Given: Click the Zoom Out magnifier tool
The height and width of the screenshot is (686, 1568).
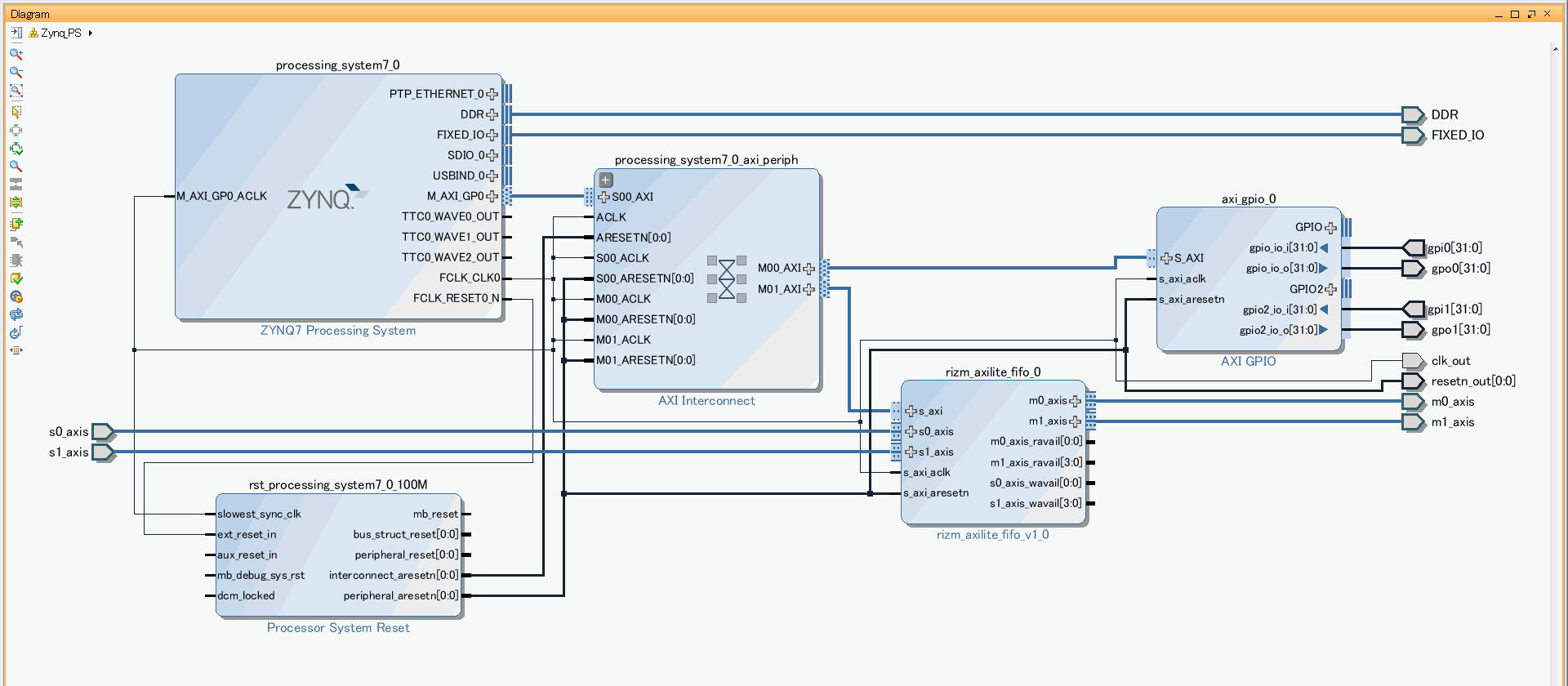Looking at the screenshot, I should pyautogui.click(x=16, y=73).
